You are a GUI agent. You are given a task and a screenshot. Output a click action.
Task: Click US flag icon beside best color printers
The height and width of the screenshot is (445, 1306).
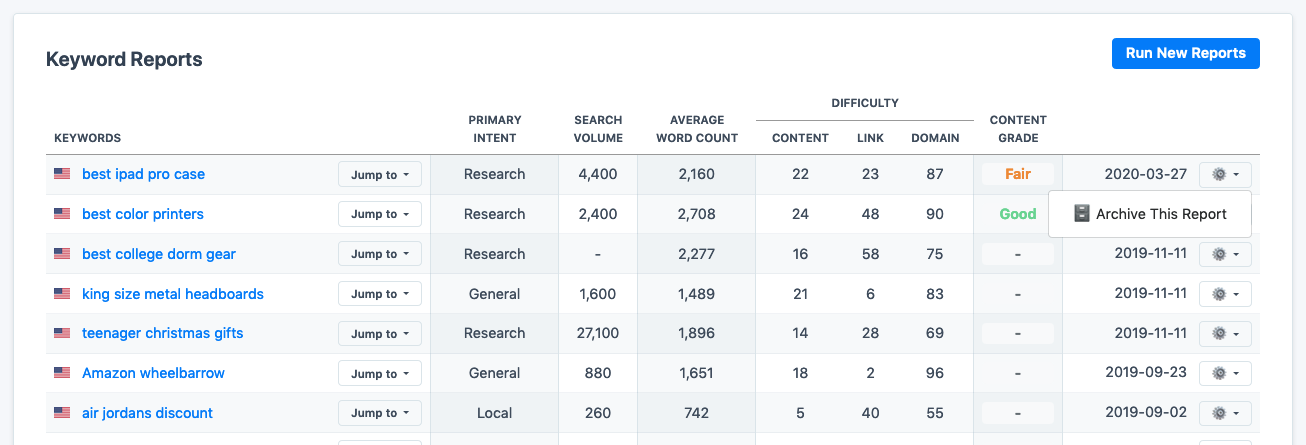62,214
